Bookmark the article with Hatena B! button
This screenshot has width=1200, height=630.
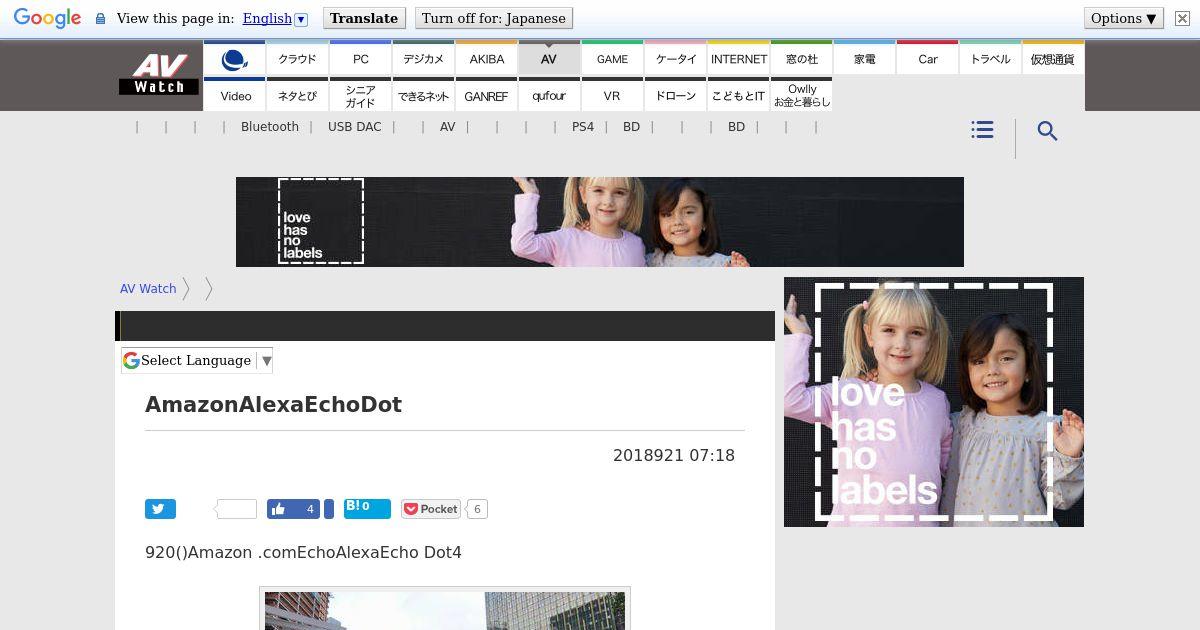367,508
